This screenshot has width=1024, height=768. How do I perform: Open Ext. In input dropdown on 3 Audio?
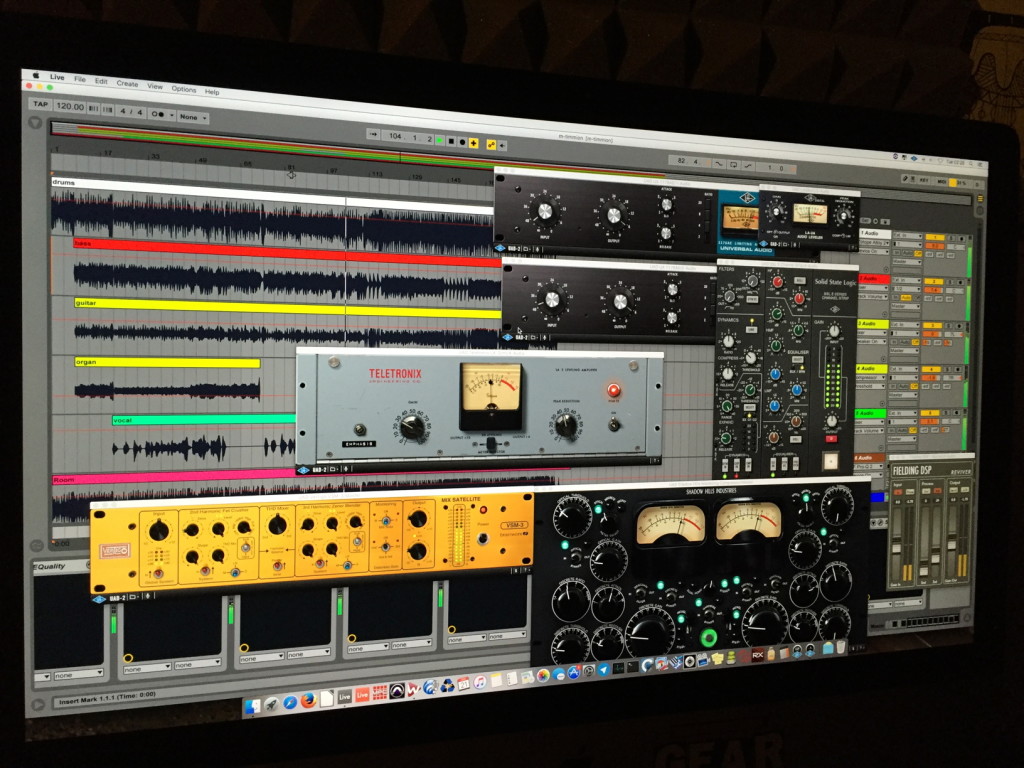coord(905,325)
